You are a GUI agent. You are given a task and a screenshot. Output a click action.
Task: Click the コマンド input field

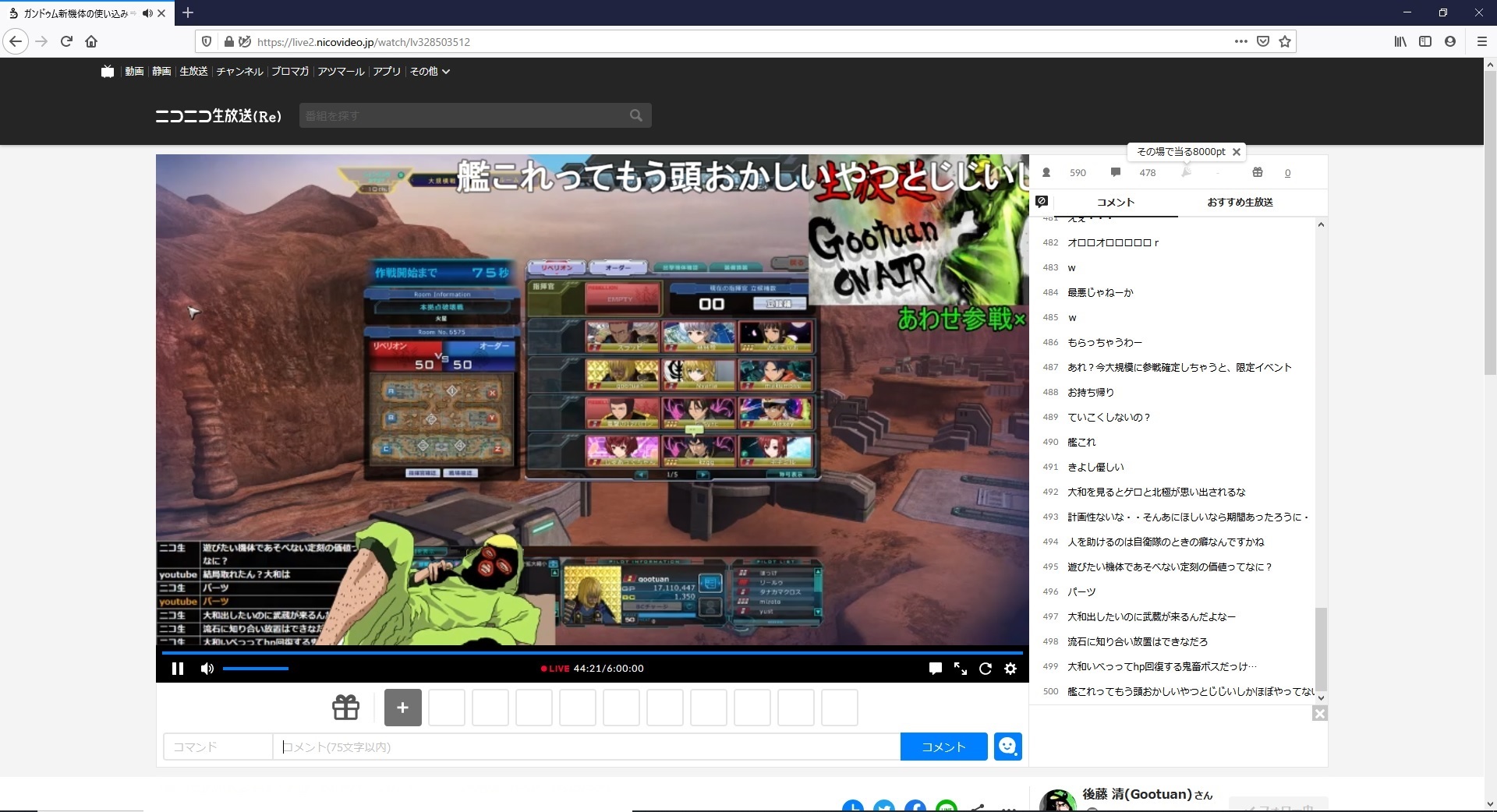click(x=218, y=747)
